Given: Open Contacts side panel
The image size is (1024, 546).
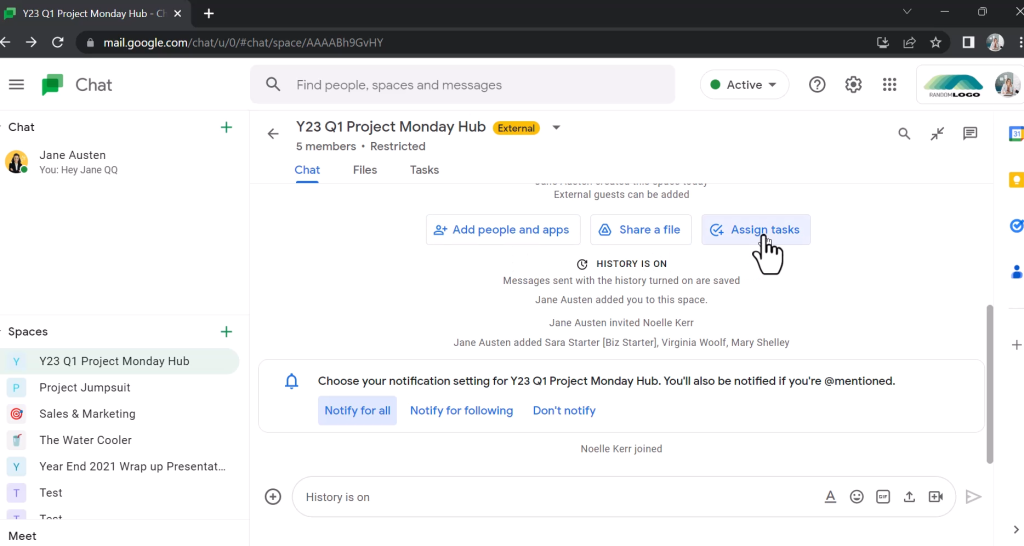Looking at the screenshot, I should (1016, 272).
